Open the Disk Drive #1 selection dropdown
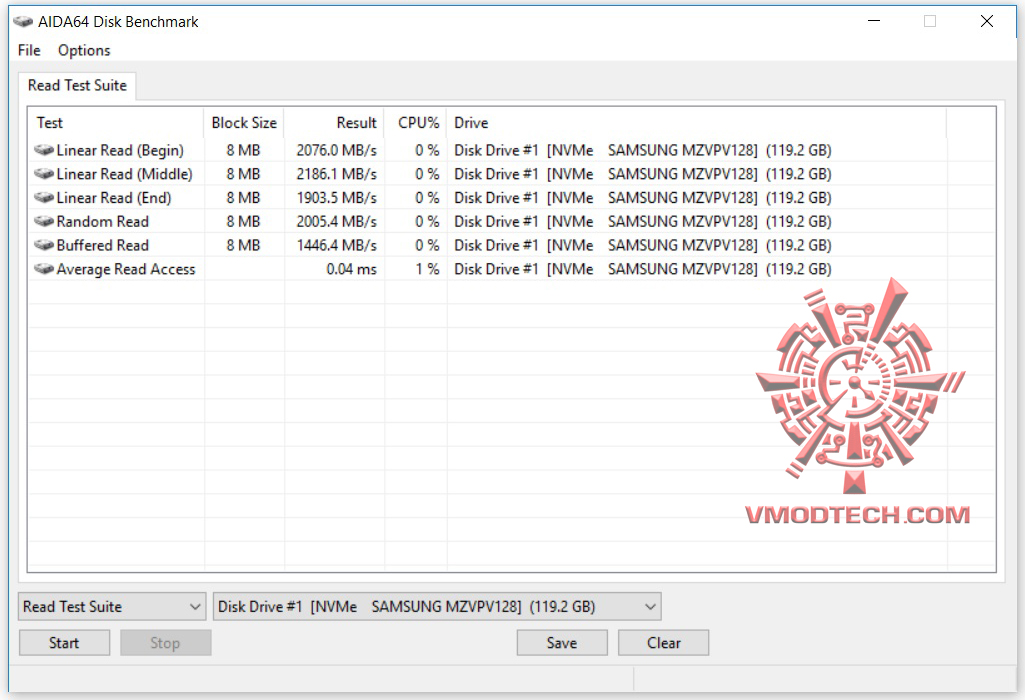The image size is (1025, 700). (437, 607)
